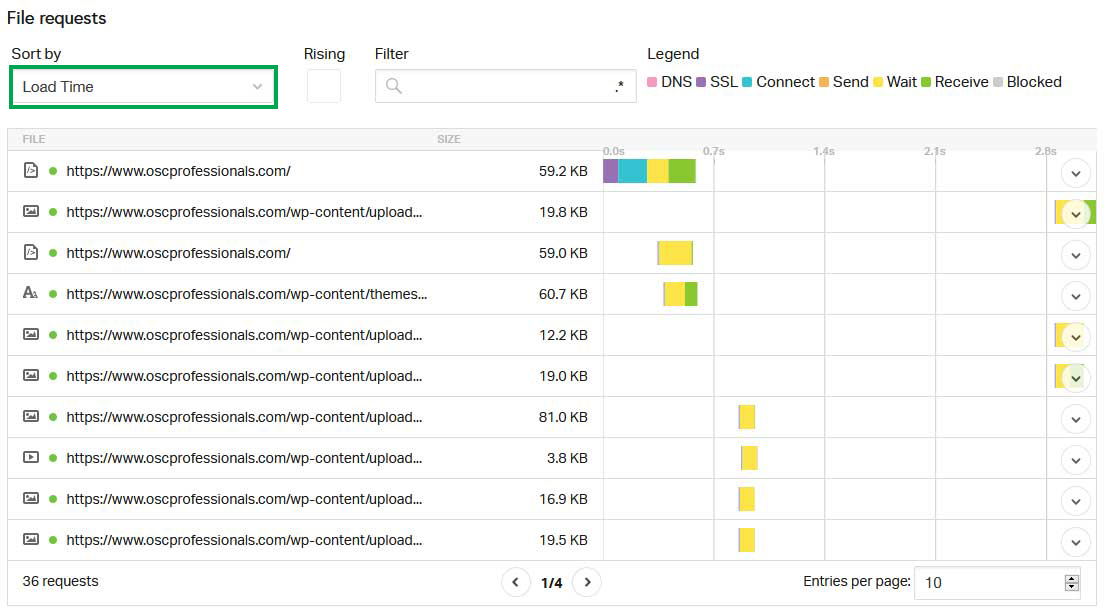Click the magnifier icon in the Filter box

click(x=394, y=86)
